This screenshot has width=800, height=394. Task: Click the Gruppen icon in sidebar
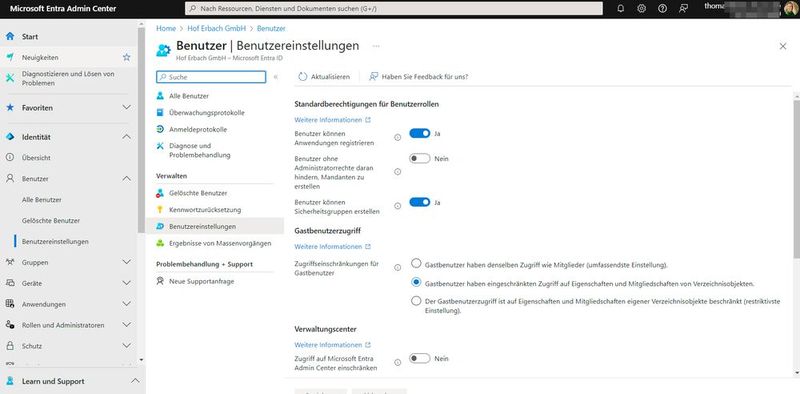(x=10, y=262)
